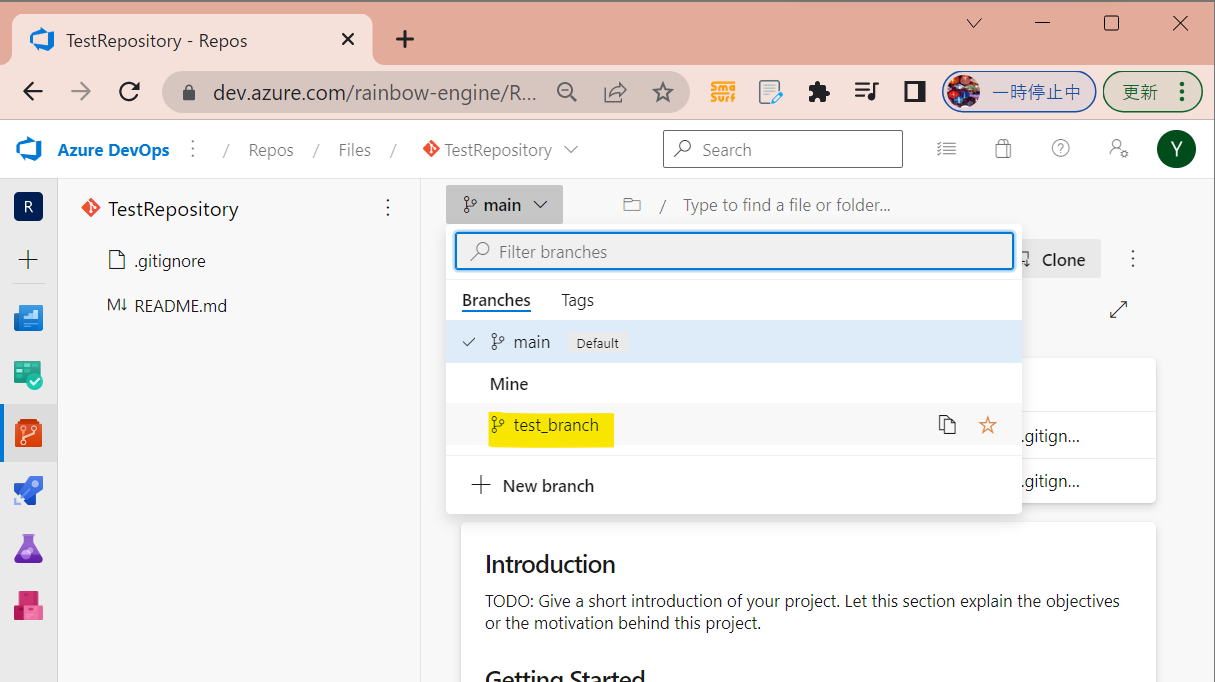Open more actions next to Clone
The height and width of the screenshot is (682, 1215).
pyautogui.click(x=1133, y=259)
